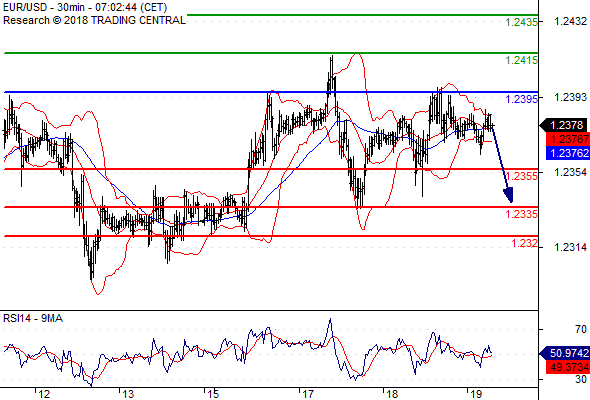The image size is (590, 400).
Task: Click the RSI 70 level label
Action: point(581,330)
